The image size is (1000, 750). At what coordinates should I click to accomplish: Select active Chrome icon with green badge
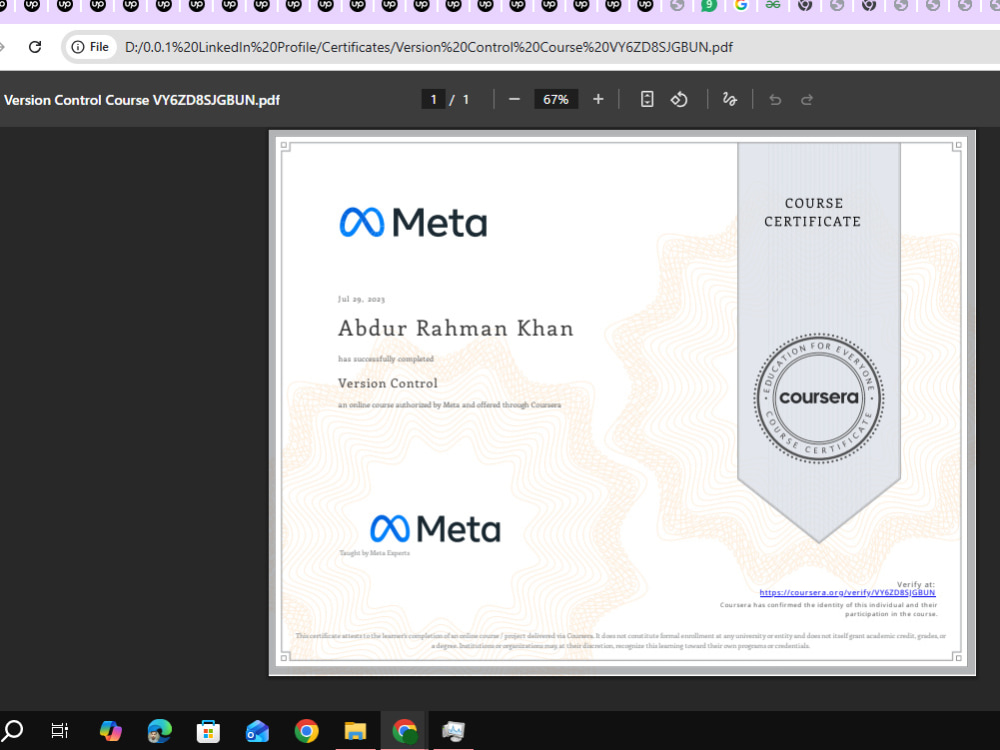point(404,731)
